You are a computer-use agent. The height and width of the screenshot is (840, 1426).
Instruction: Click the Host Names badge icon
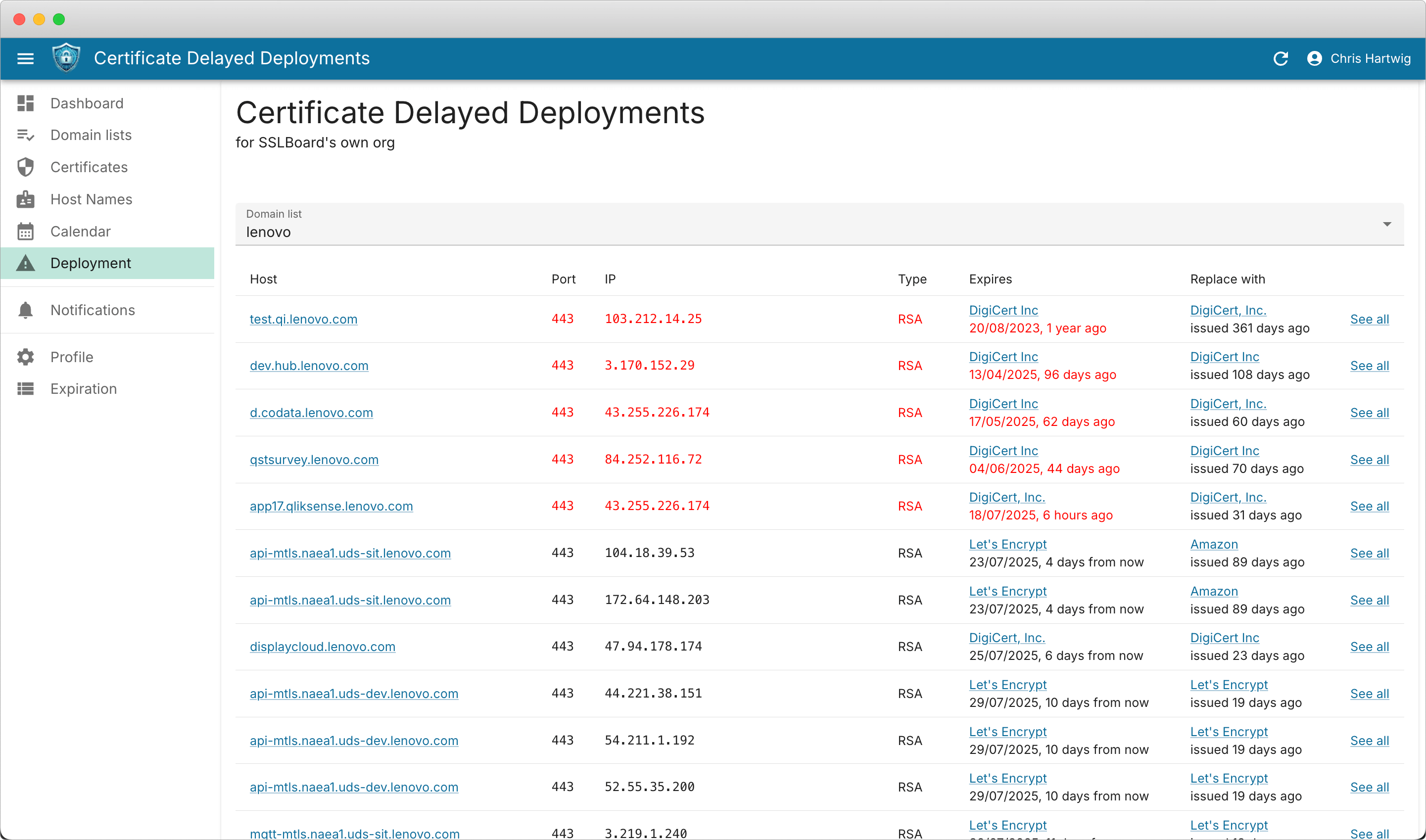pyautogui.click(x=25, y=199)
